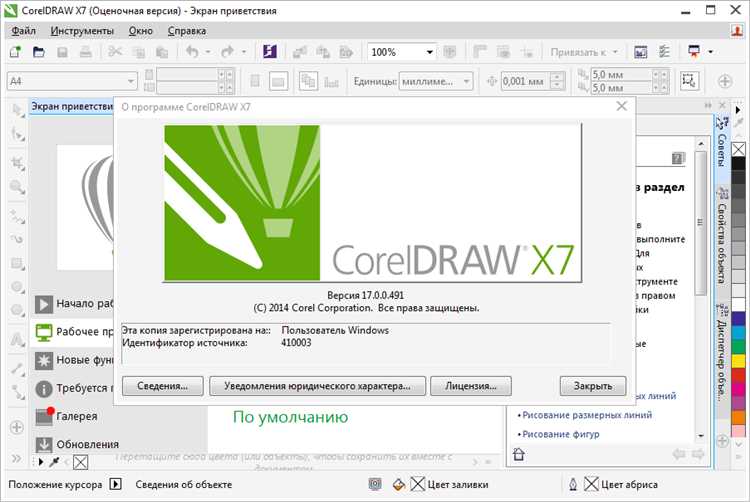Click Уведомления юридического характера button
The height and width of the screenshot is (502, 750).
click(318, 386)
